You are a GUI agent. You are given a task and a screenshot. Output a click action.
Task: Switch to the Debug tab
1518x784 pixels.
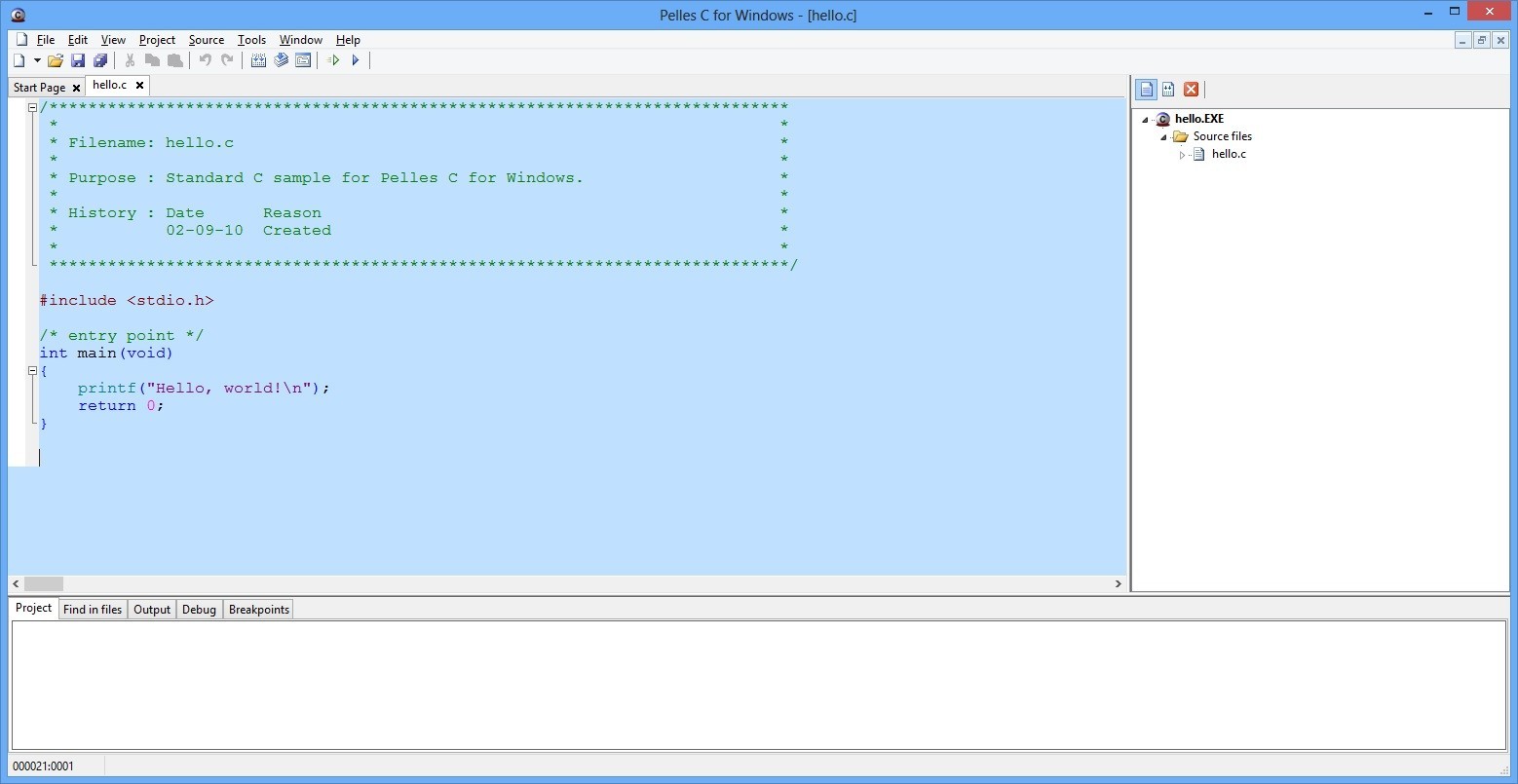click(x=199, y=610)
